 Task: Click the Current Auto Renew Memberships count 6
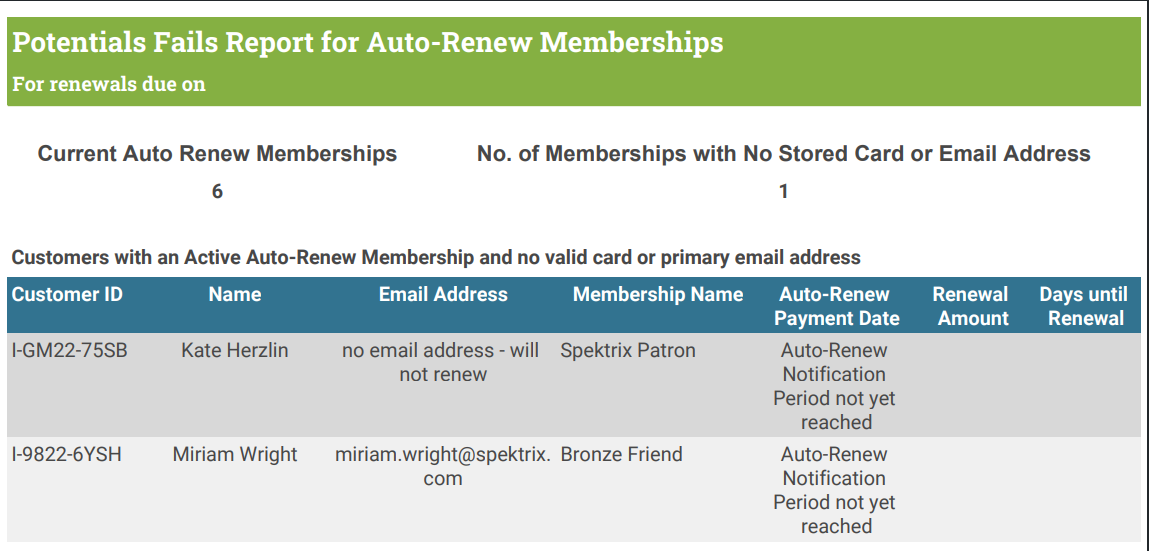click(217, 192)
